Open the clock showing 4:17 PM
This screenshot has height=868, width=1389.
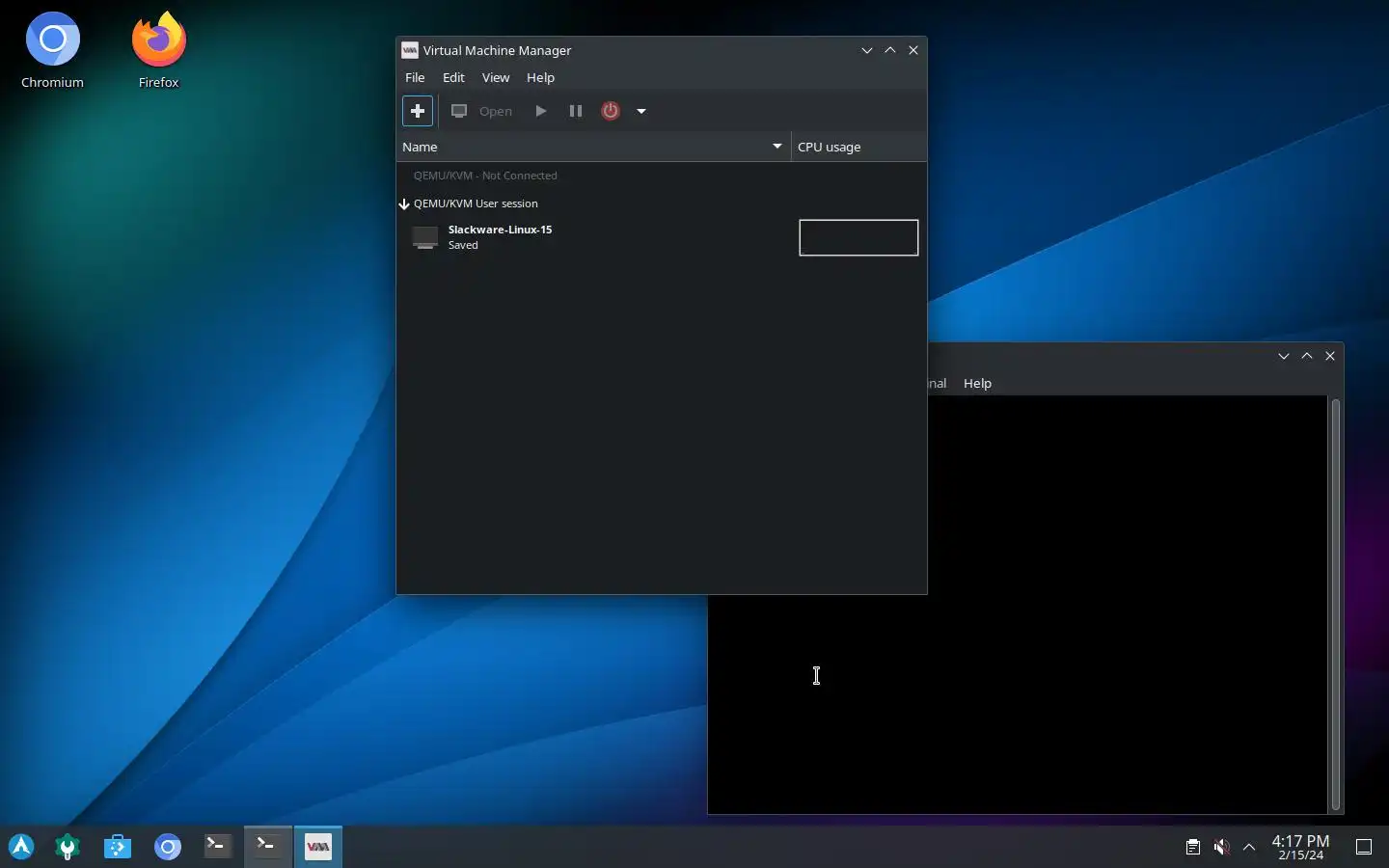coord(1300,847)
